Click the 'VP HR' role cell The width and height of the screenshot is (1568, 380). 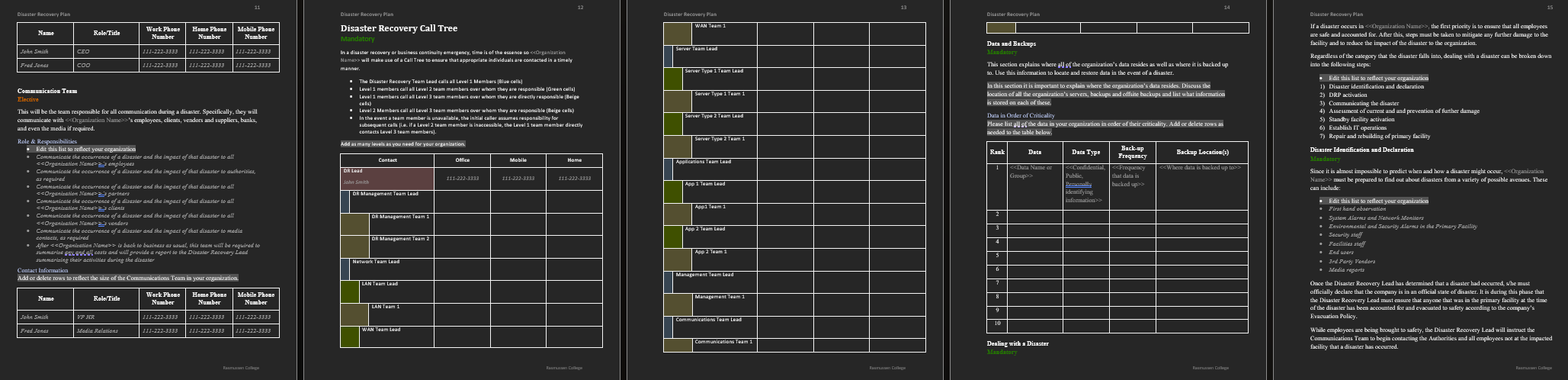[106, 317]
